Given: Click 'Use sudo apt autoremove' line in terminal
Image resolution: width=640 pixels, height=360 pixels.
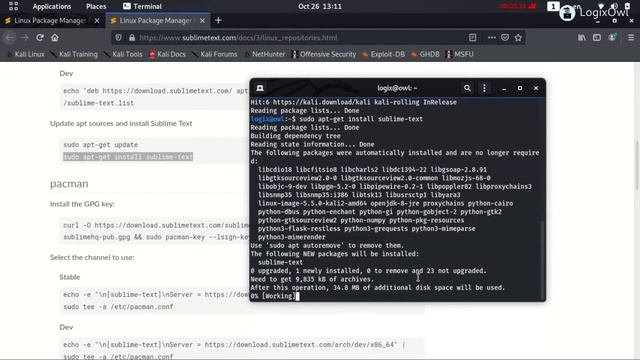Looking at the screenshot, I should point(327,246).
